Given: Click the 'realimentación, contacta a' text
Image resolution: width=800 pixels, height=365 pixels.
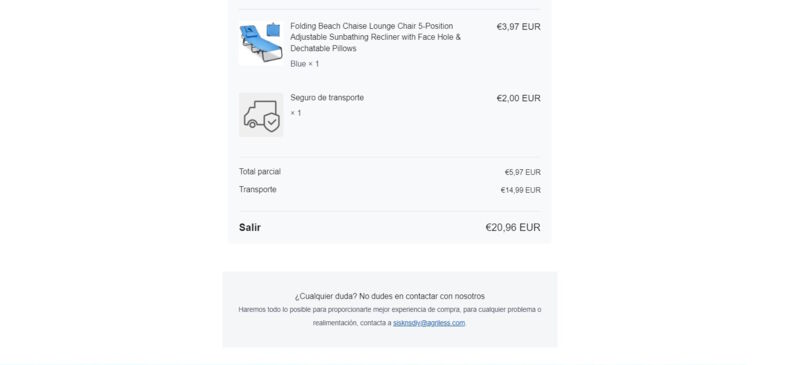Looking at the screenshot, I should coord(352,323).
